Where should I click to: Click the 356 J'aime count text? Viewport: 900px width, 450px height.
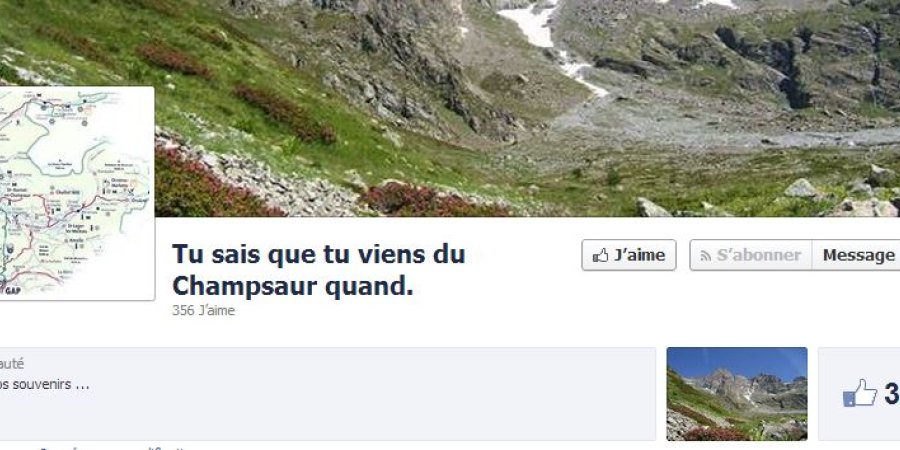coord(203,311)
